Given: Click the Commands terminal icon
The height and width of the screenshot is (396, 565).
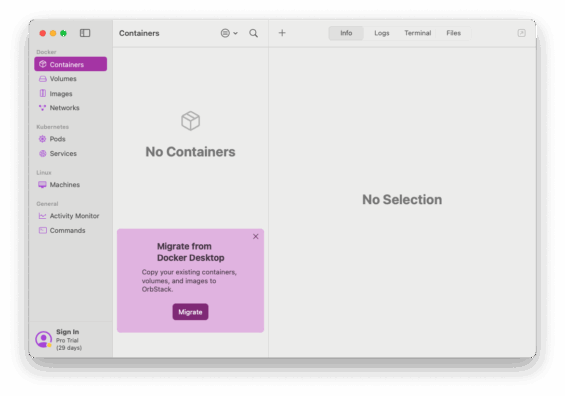Looking at the screenshot, I should coord(43,230).
